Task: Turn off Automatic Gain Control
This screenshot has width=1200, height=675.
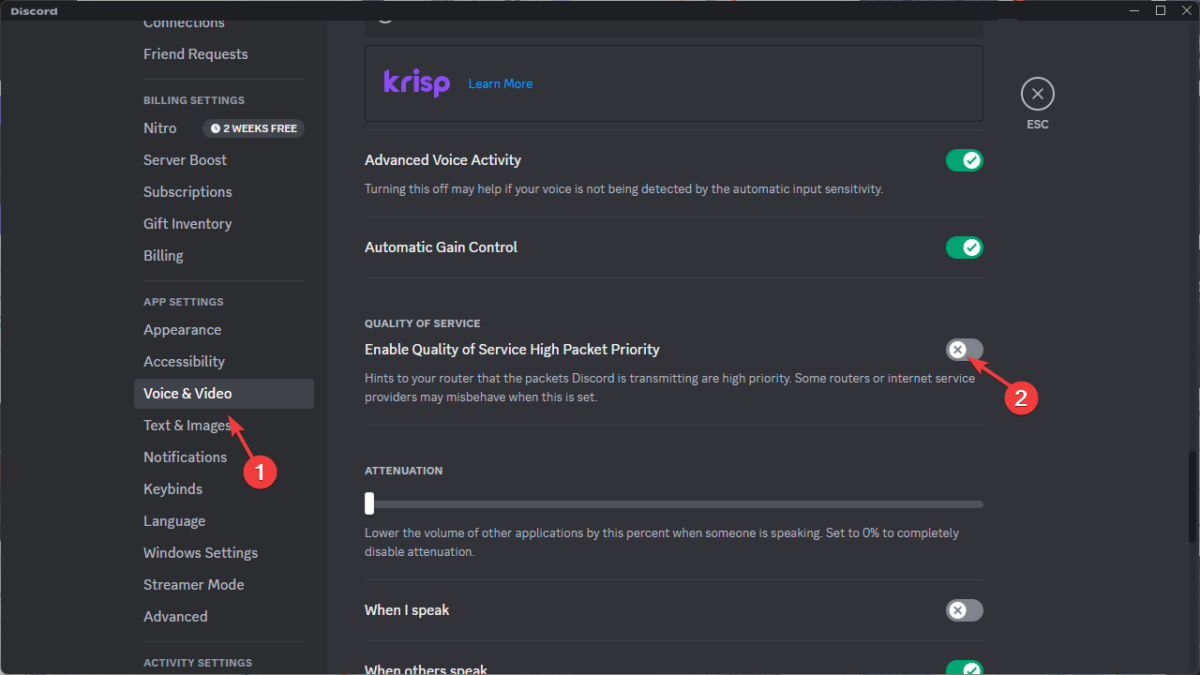Action: pyautogui.click(x=964, y=247)
